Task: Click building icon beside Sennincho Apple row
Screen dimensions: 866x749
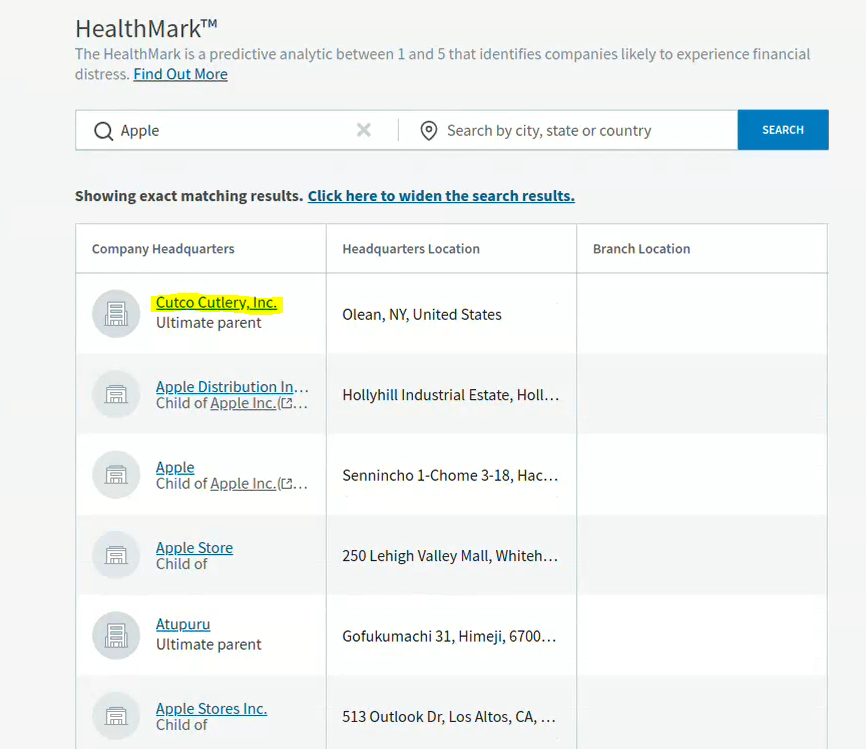Action: point(116,475)
